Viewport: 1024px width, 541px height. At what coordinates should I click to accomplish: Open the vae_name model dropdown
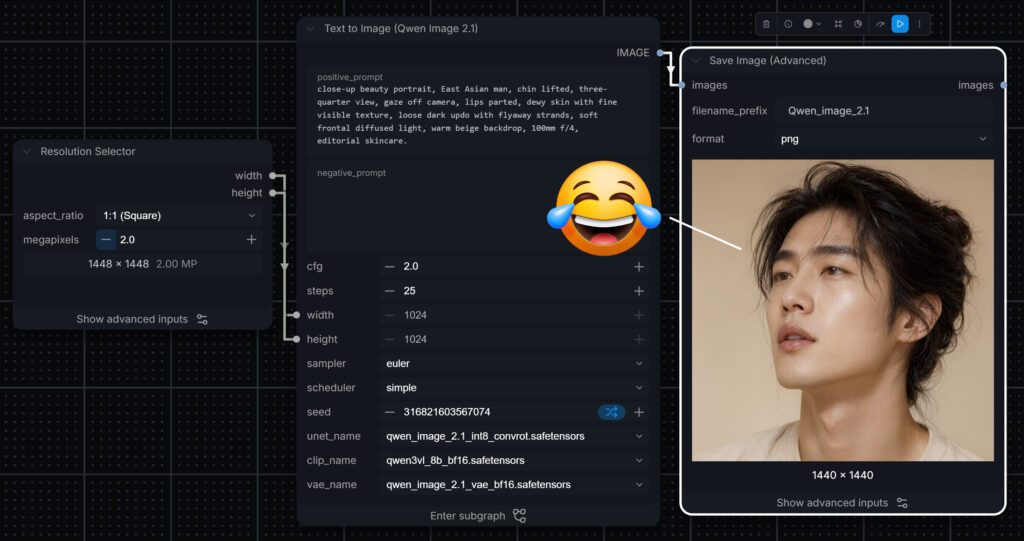click(x=514, y=485)
